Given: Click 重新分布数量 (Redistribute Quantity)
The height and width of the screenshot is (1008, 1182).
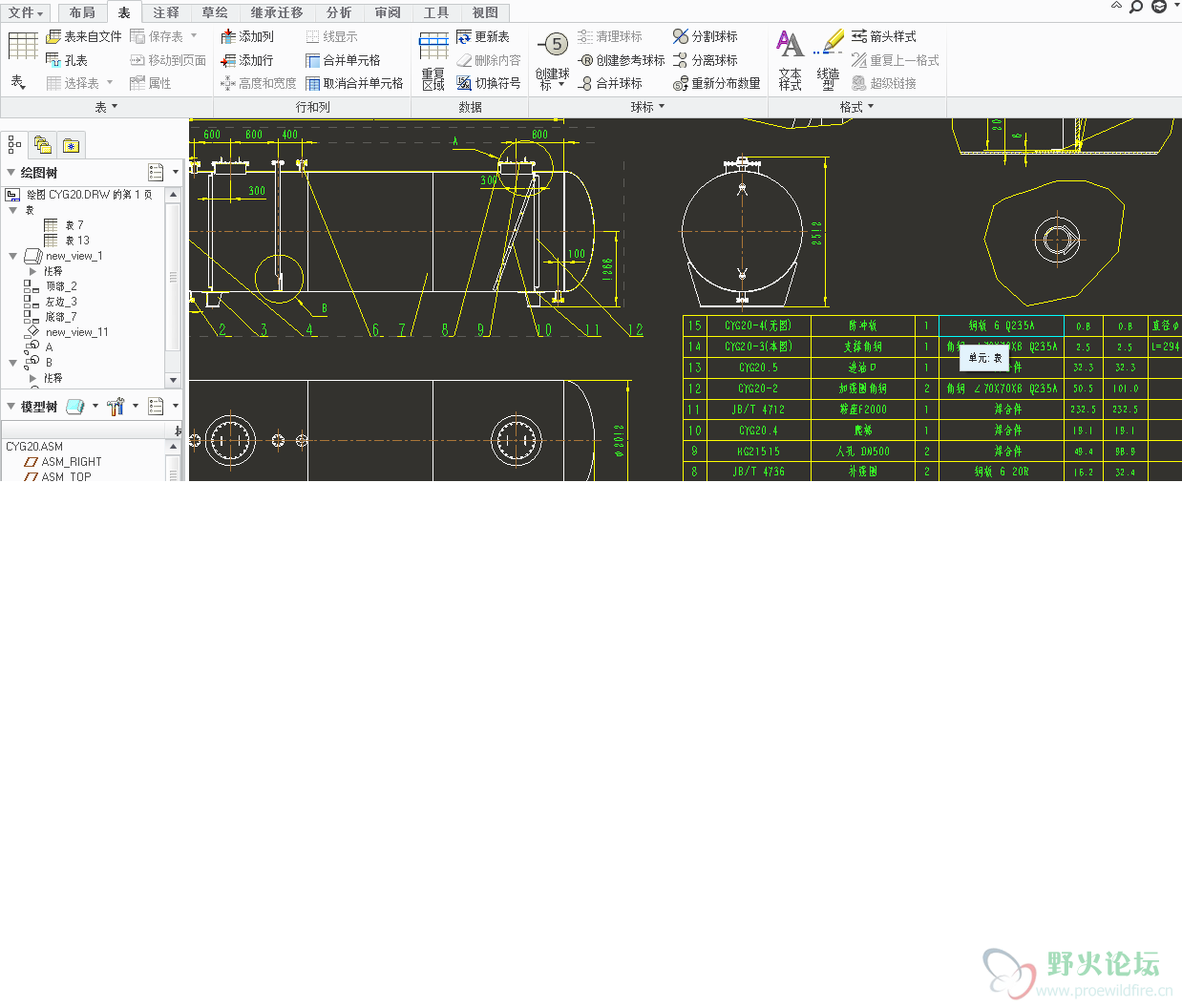Looking at the screenshot, I should [717, 83].
